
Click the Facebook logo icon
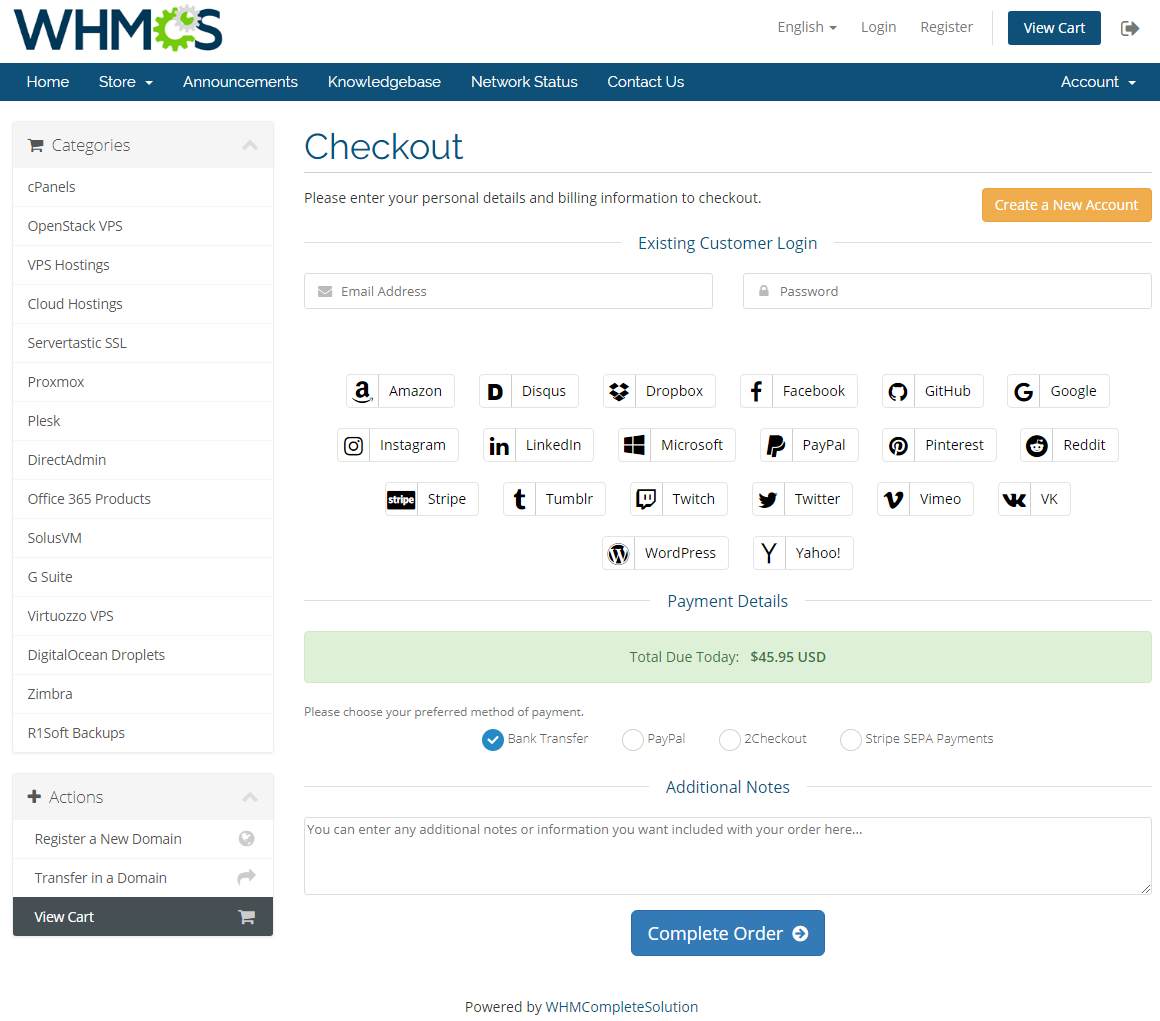coord(756,391)
